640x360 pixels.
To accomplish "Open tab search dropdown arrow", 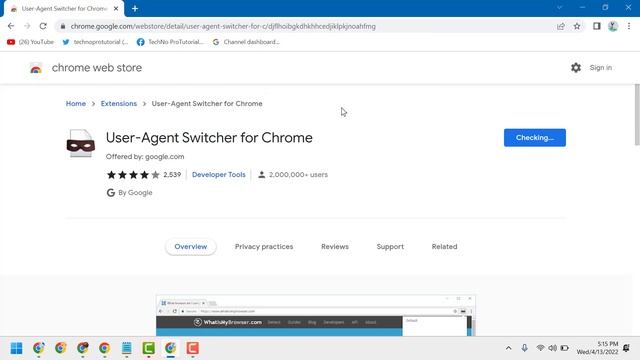I will click(560, 8).
